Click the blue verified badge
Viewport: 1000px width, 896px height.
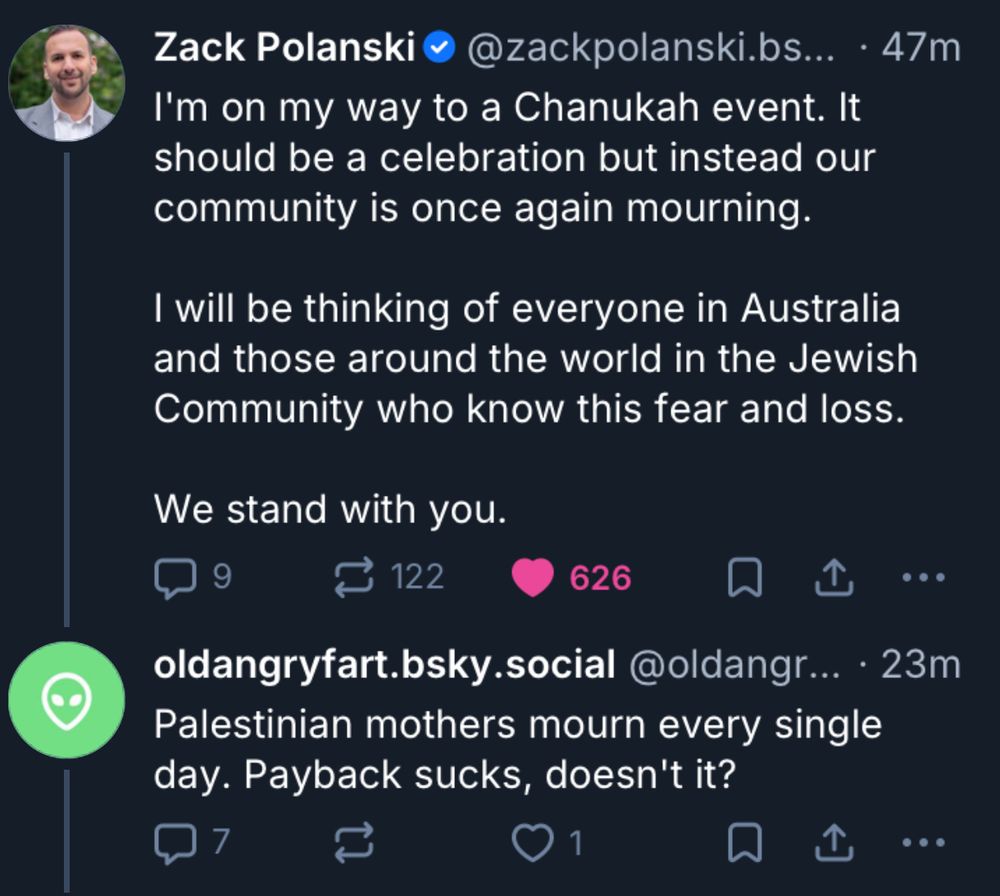point(441,47)
